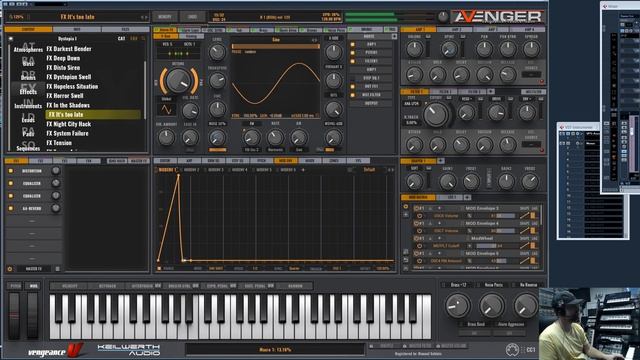Select the Instruments category icon
Image resolution: width=640 pixels, height=360 pixels.
(28, 104)
